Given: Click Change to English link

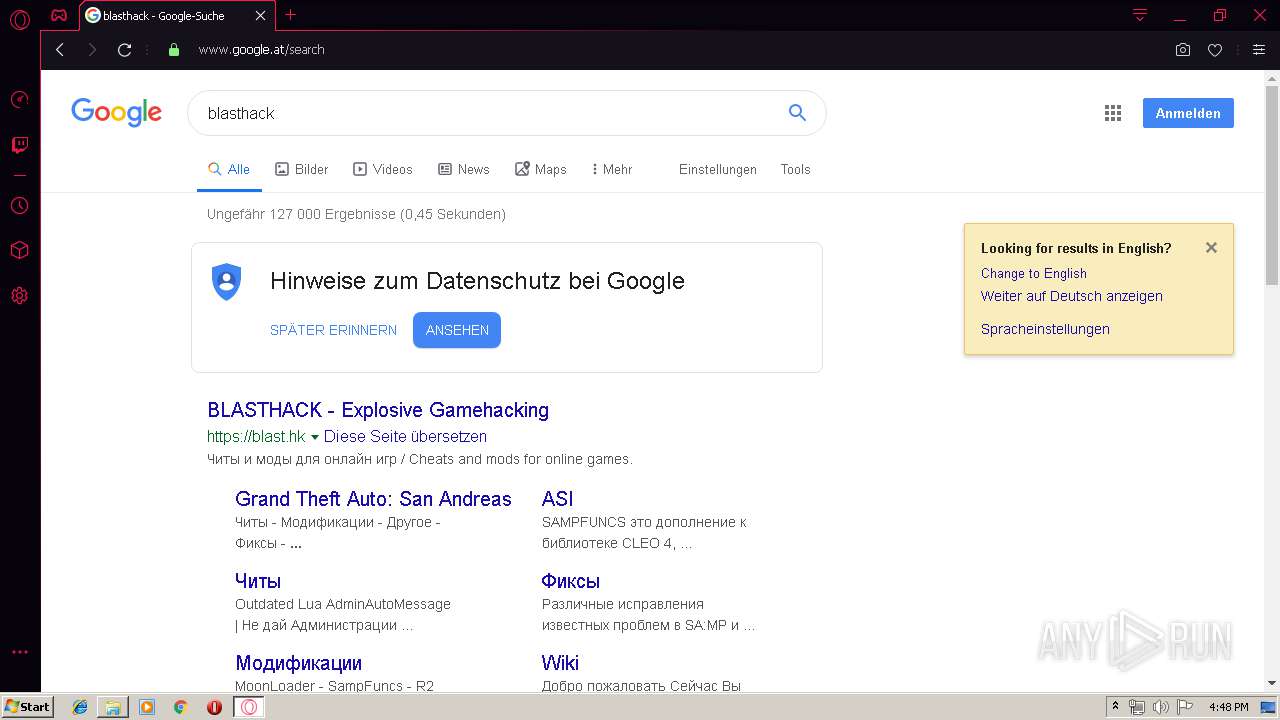Looking at the screenshot, I should coord(1034,273).
